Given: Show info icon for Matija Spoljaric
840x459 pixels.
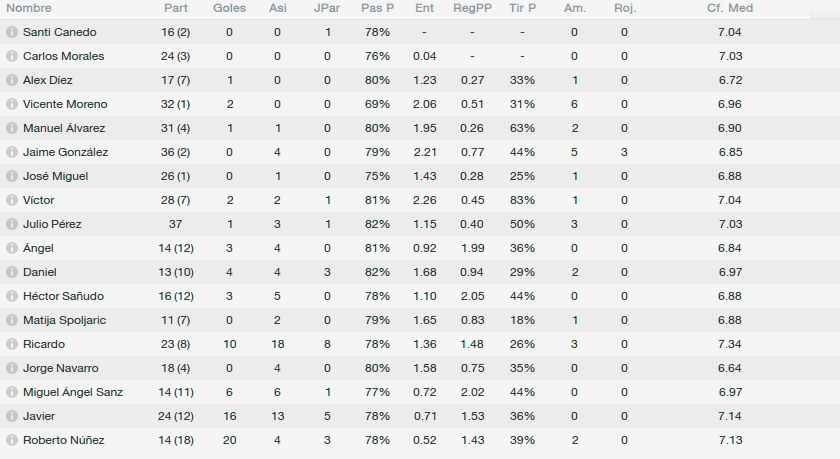Looking at the screenshot, I should click(x=12, y=320).
